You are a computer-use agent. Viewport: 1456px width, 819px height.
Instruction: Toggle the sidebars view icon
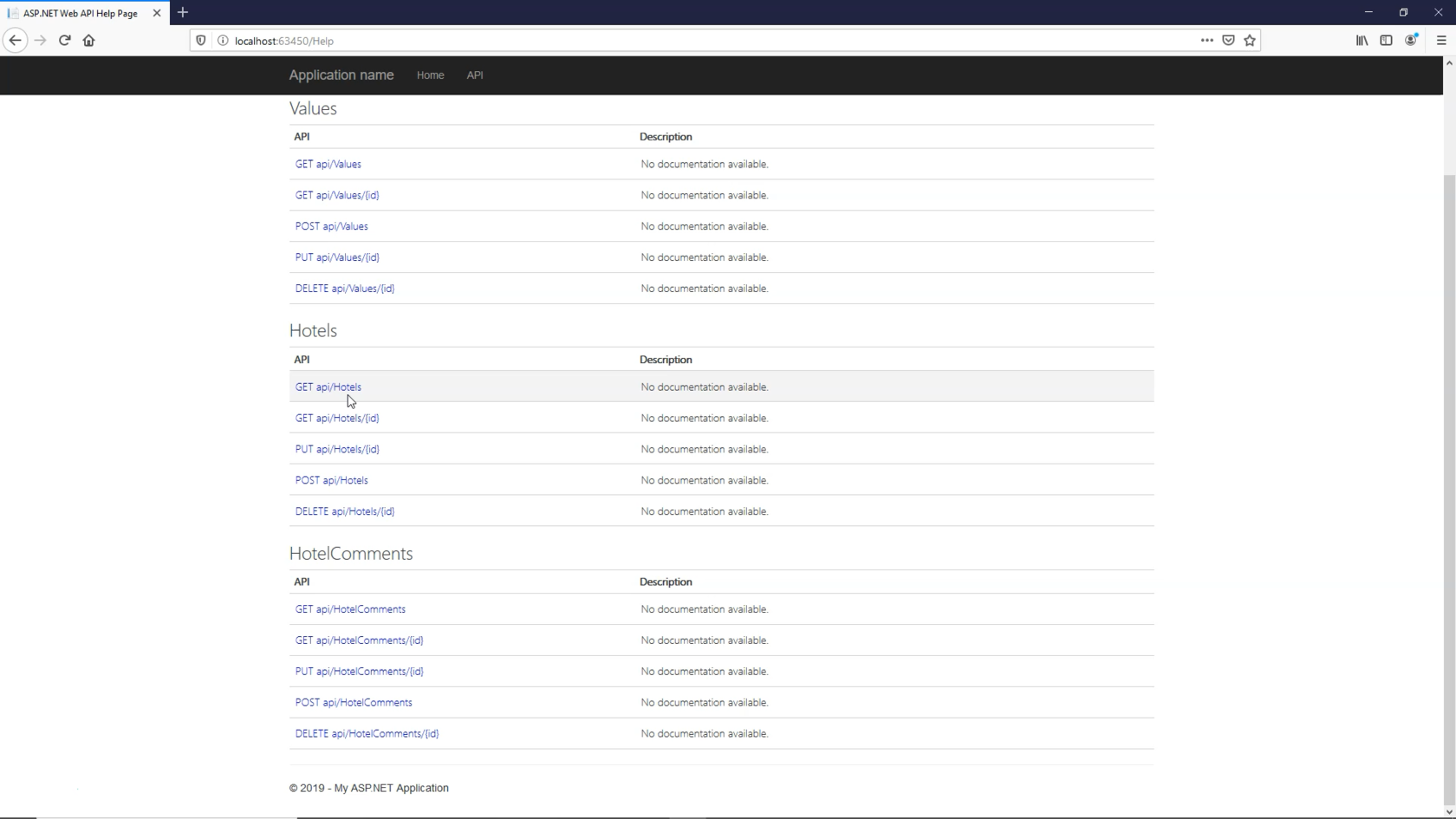pyautogui.click(x=1386, y=41)
